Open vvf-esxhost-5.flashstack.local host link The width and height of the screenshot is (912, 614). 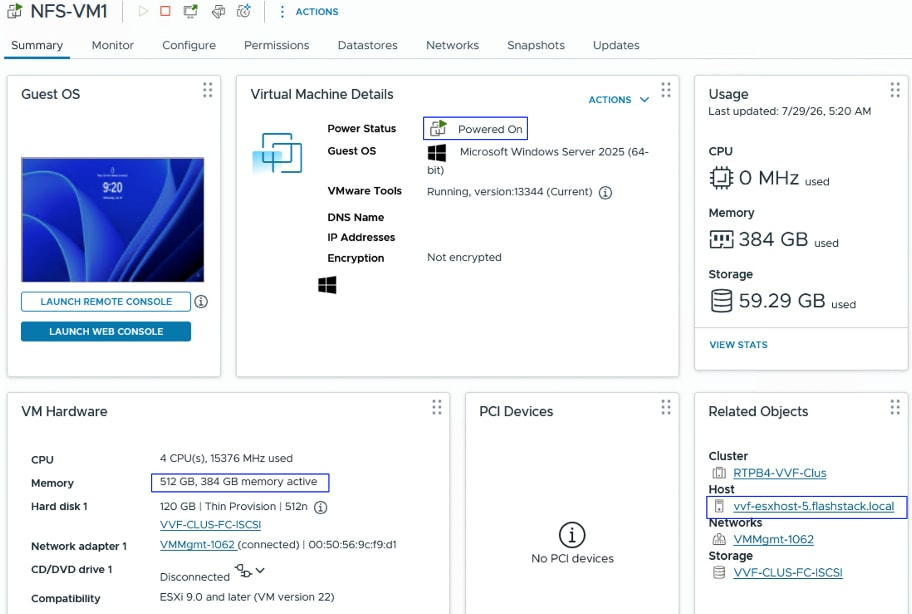click(814, 506)
